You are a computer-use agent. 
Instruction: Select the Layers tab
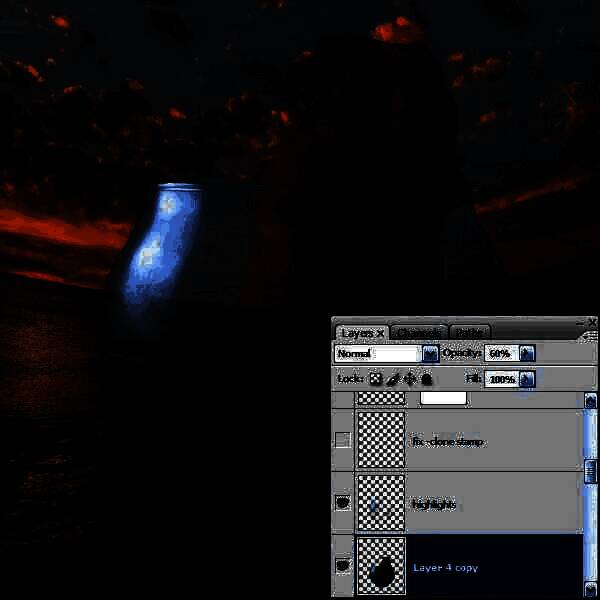click(361, 333)
